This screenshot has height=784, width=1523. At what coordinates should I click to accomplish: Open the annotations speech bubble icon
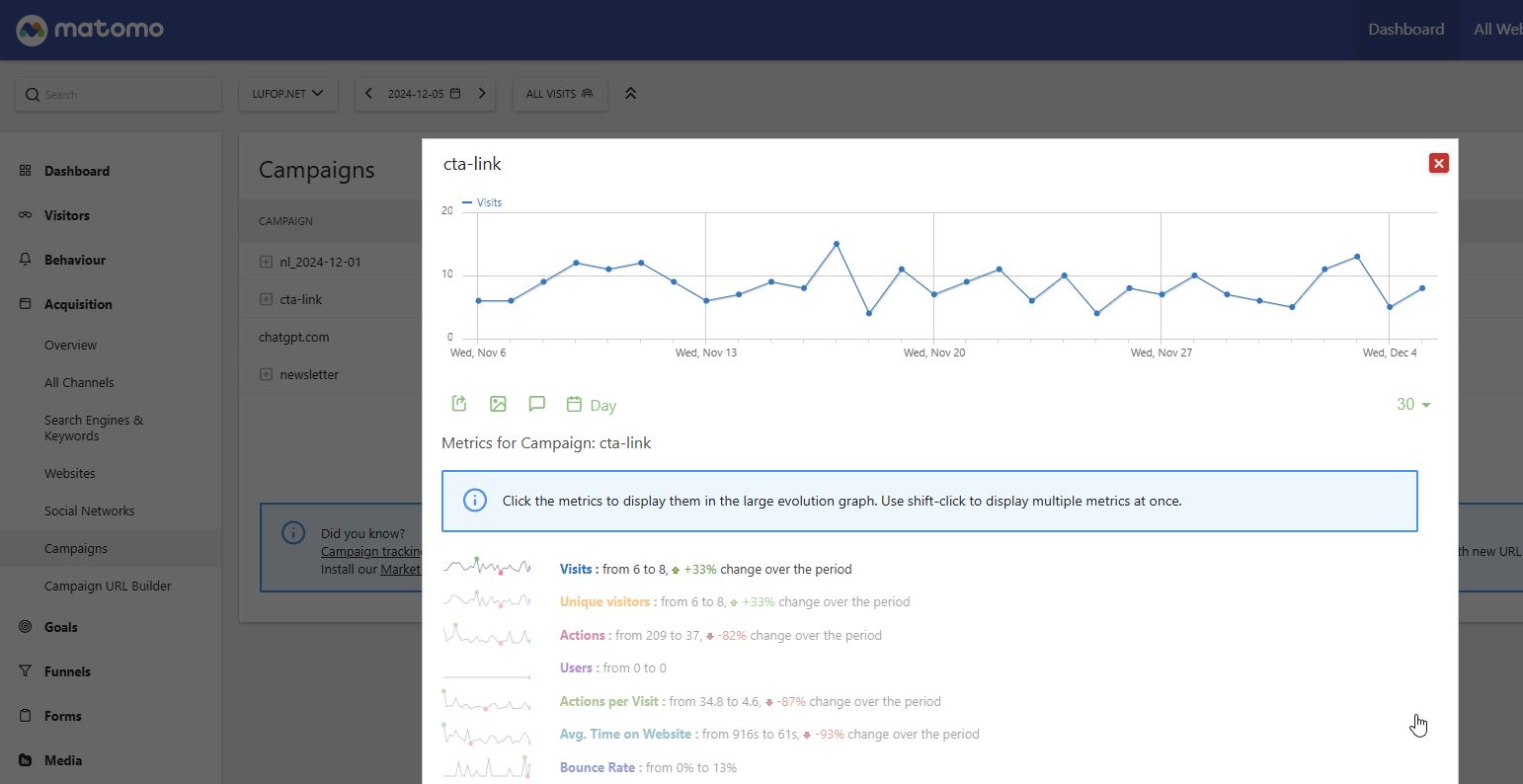tap(536, 404)
